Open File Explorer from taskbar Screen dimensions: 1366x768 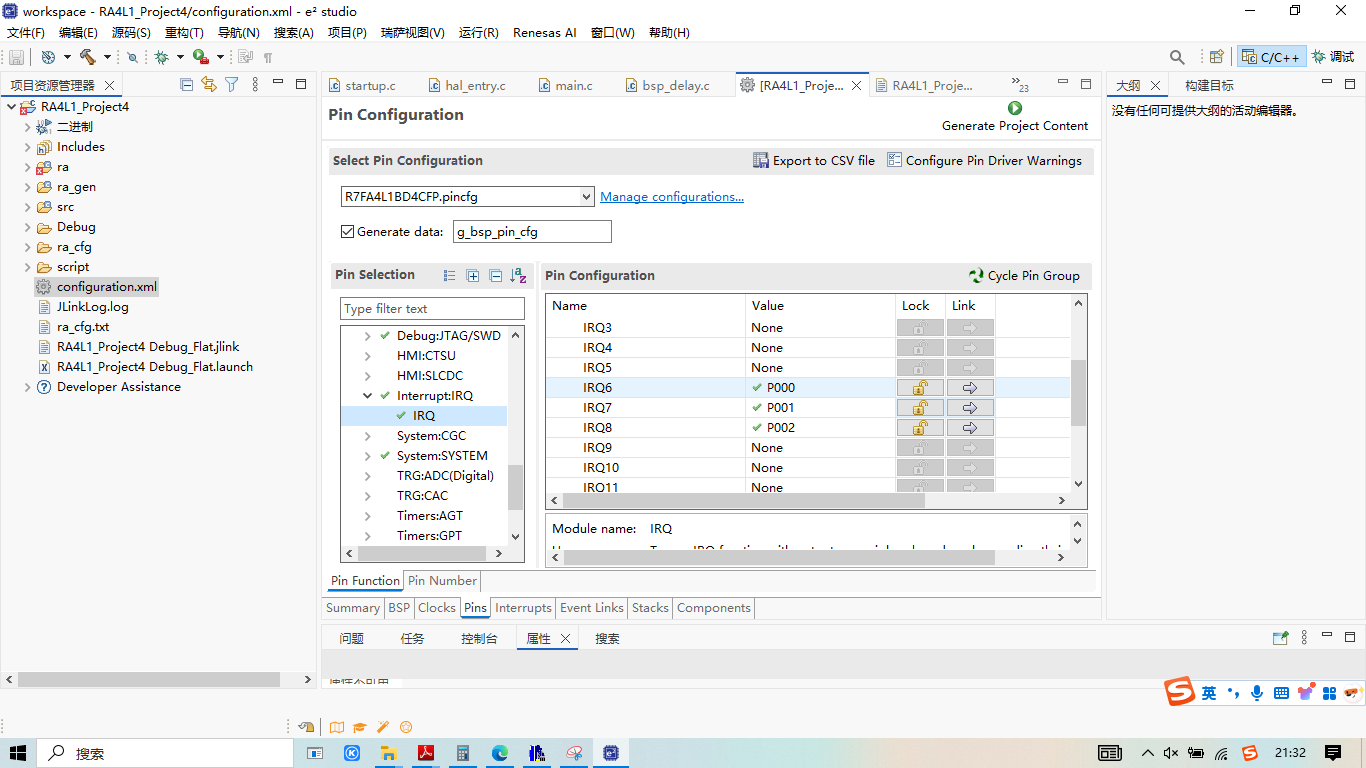(x=389, y=753)
